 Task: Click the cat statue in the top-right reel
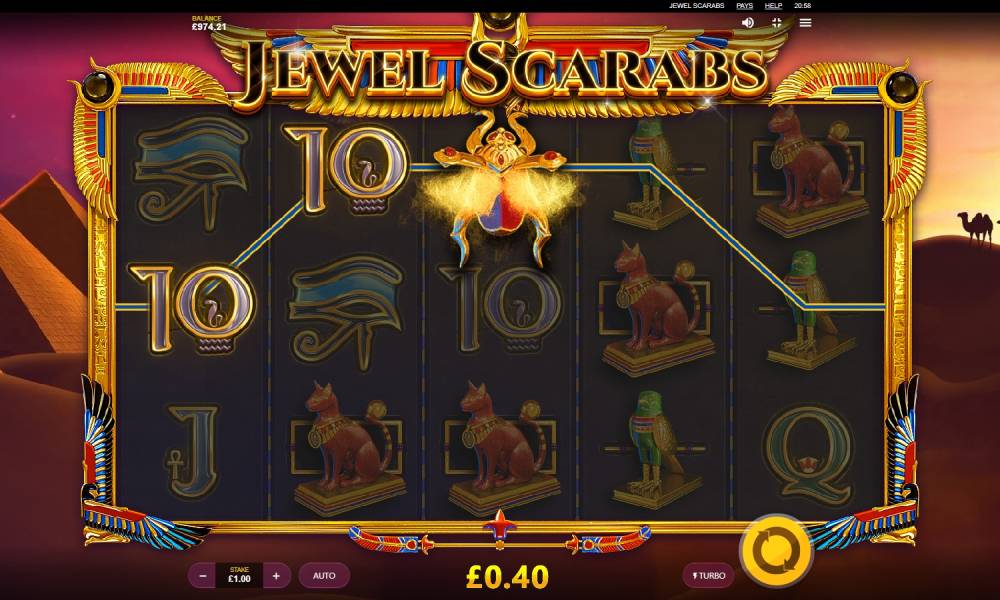point(811,171)
